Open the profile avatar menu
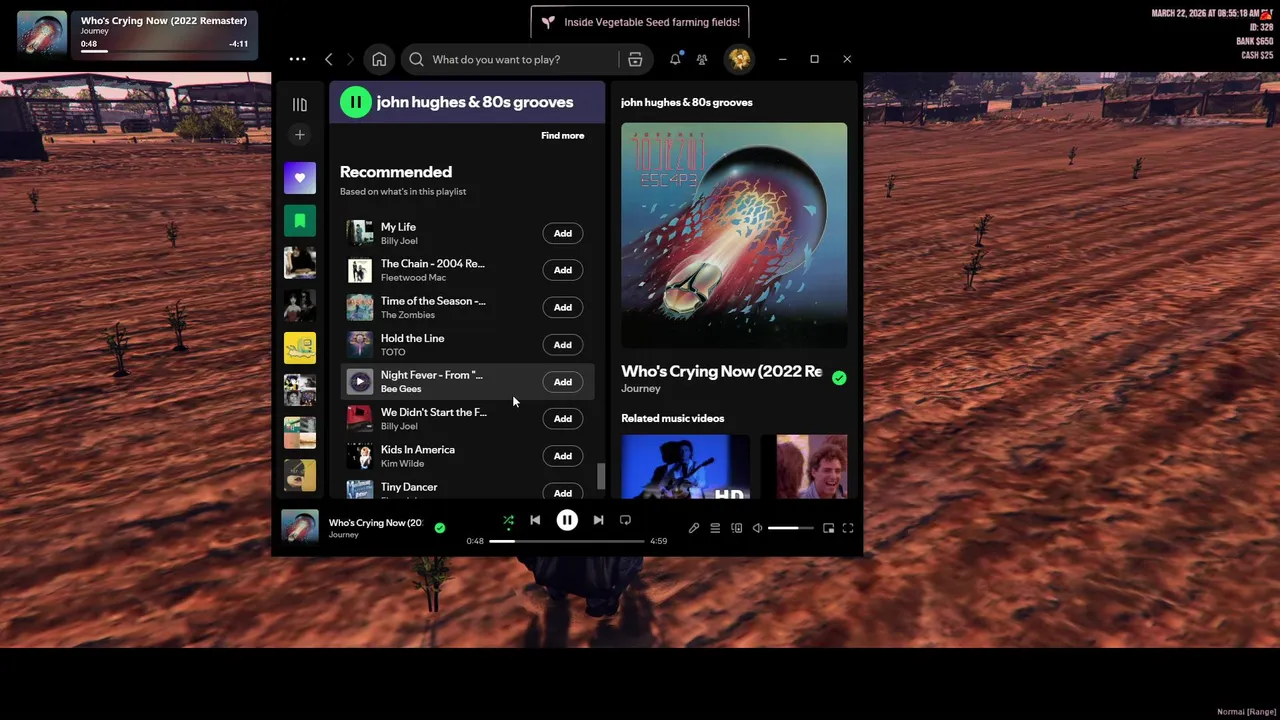1280x720 pixels. (739, 59)
